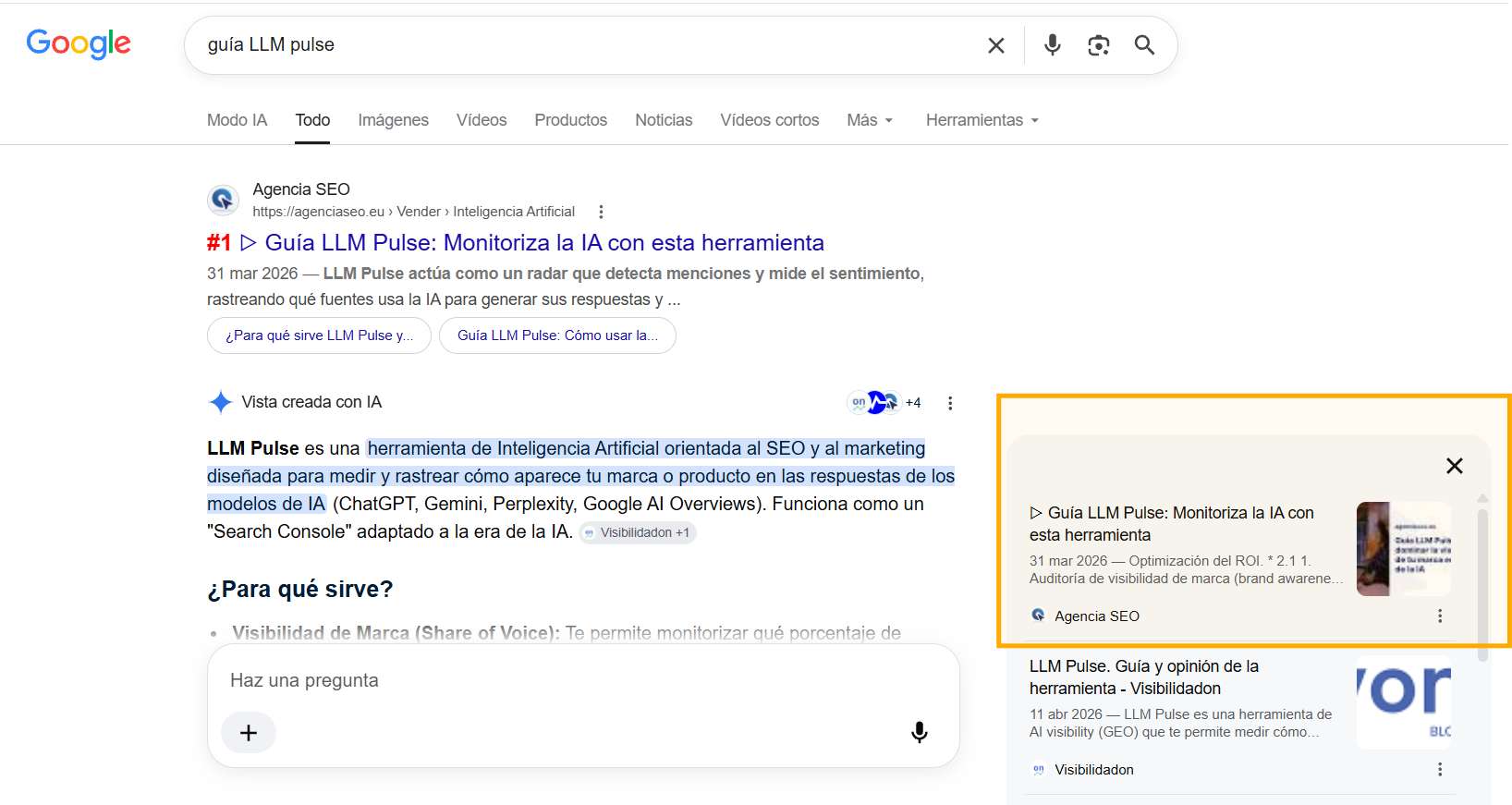Expand the Más dropdown
The width and height of the screenshot is (1512, 805).
point(870,120)
